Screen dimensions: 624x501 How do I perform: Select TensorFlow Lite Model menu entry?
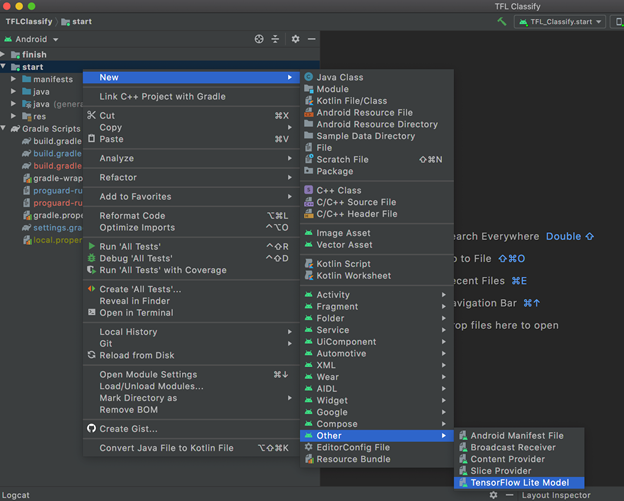[519, 483]
